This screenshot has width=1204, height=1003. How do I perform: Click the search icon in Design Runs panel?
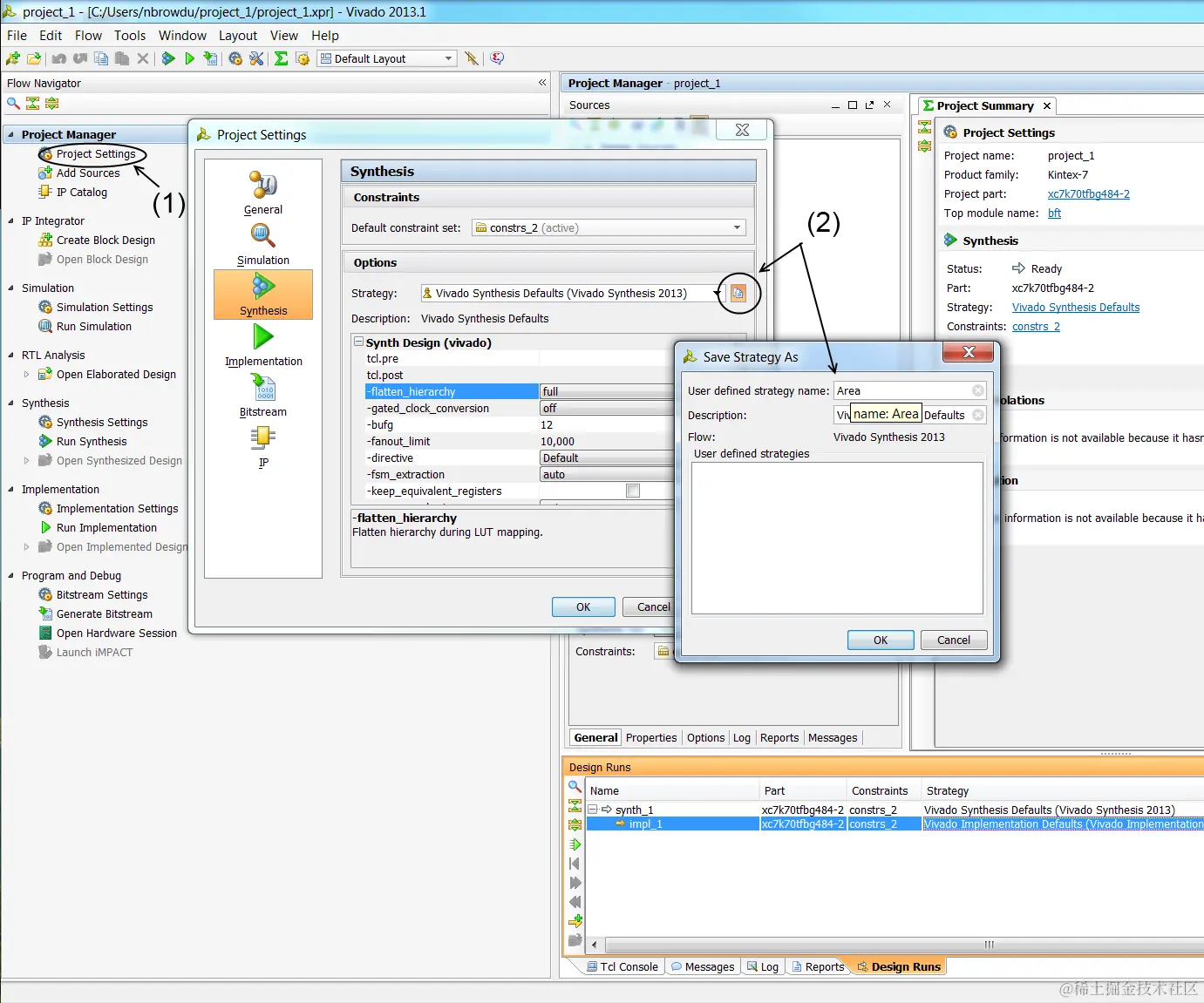(x=575, y=787)
